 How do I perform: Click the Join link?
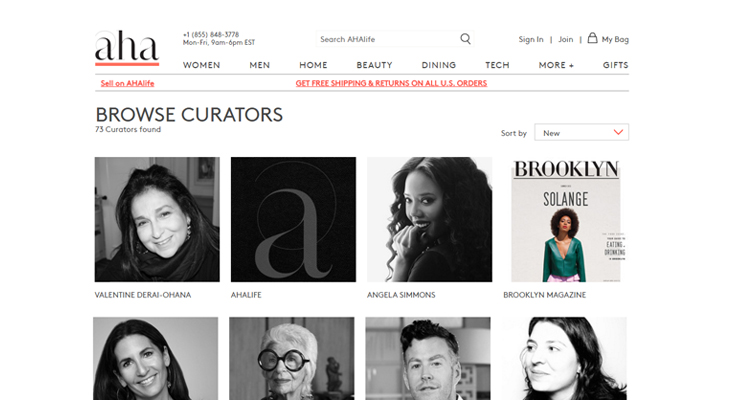point(566,40)
